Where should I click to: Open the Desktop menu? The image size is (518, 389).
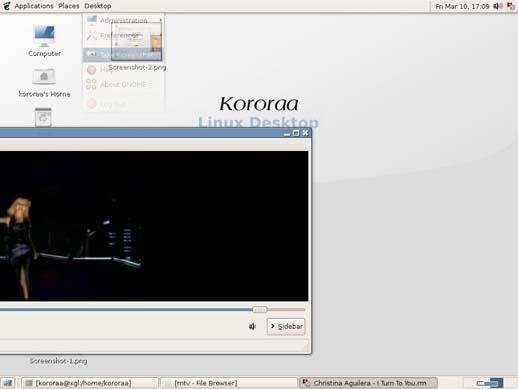point(98,6)
